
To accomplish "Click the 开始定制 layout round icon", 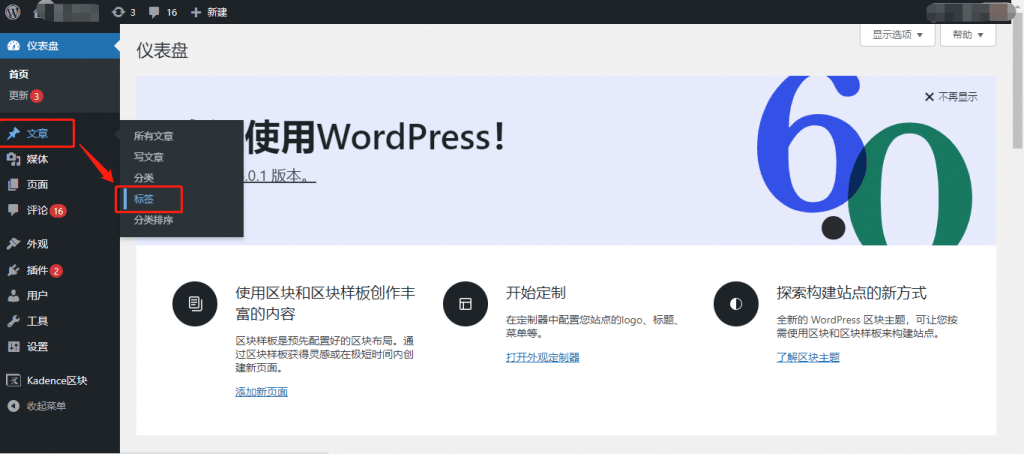I will (466, 303).
